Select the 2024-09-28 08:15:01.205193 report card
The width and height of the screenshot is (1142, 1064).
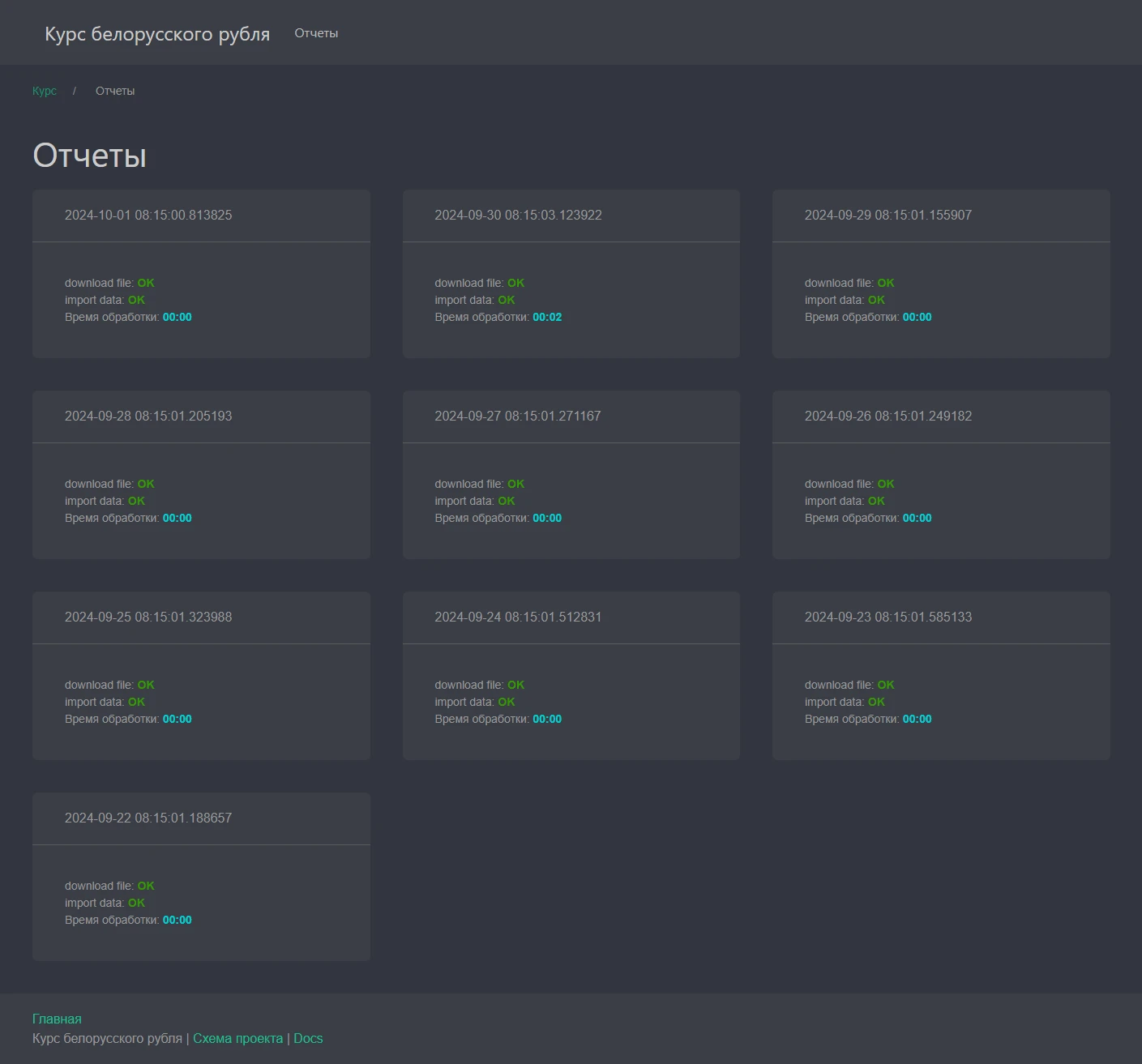coord(148,416)
